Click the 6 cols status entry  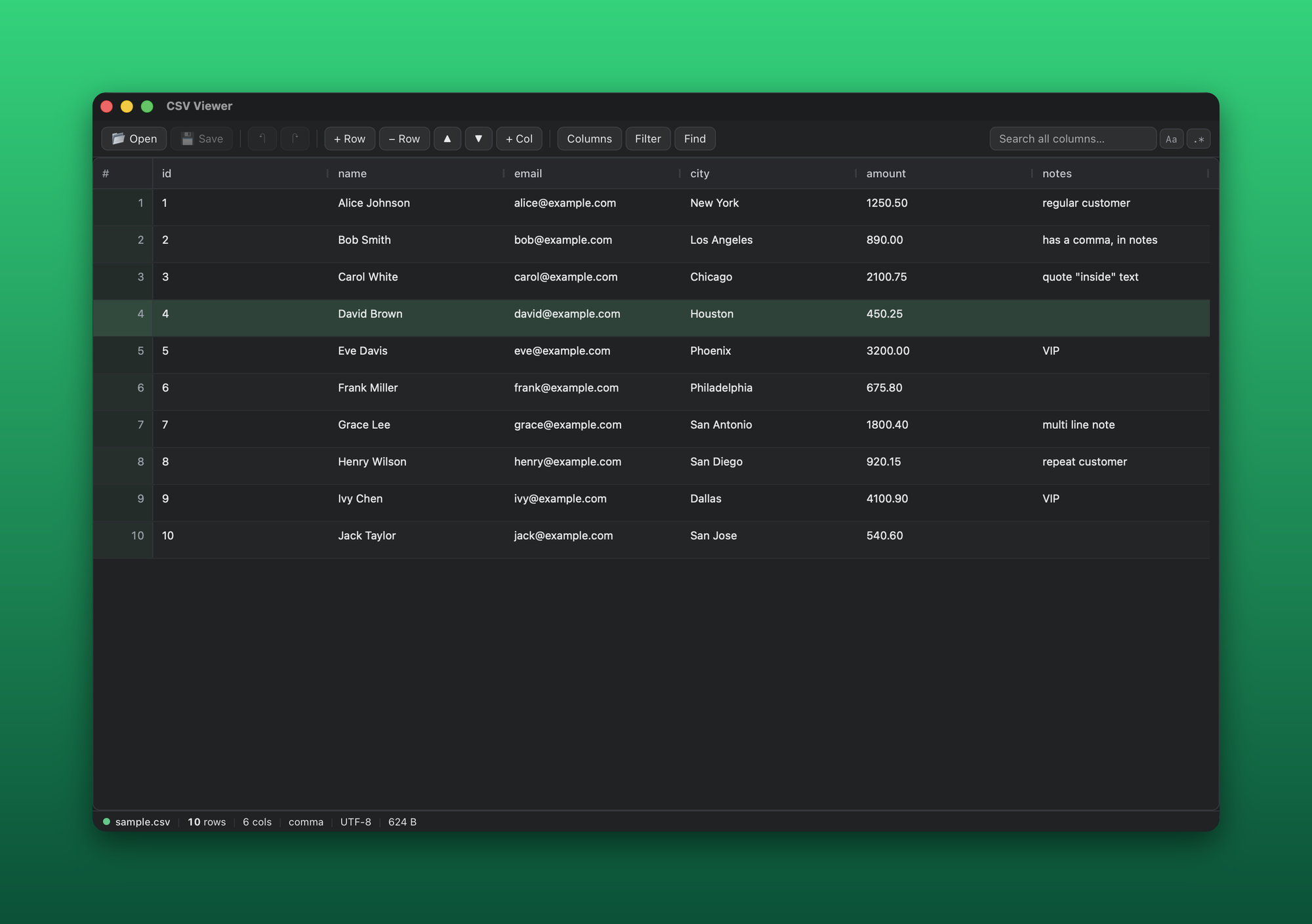pos(257,822)
